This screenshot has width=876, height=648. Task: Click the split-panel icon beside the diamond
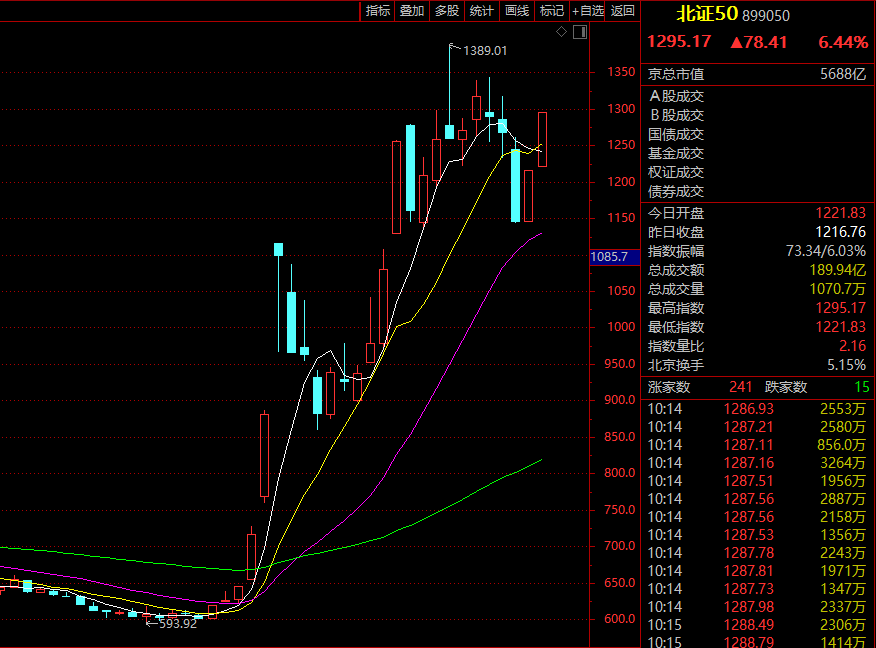[578, 33]
